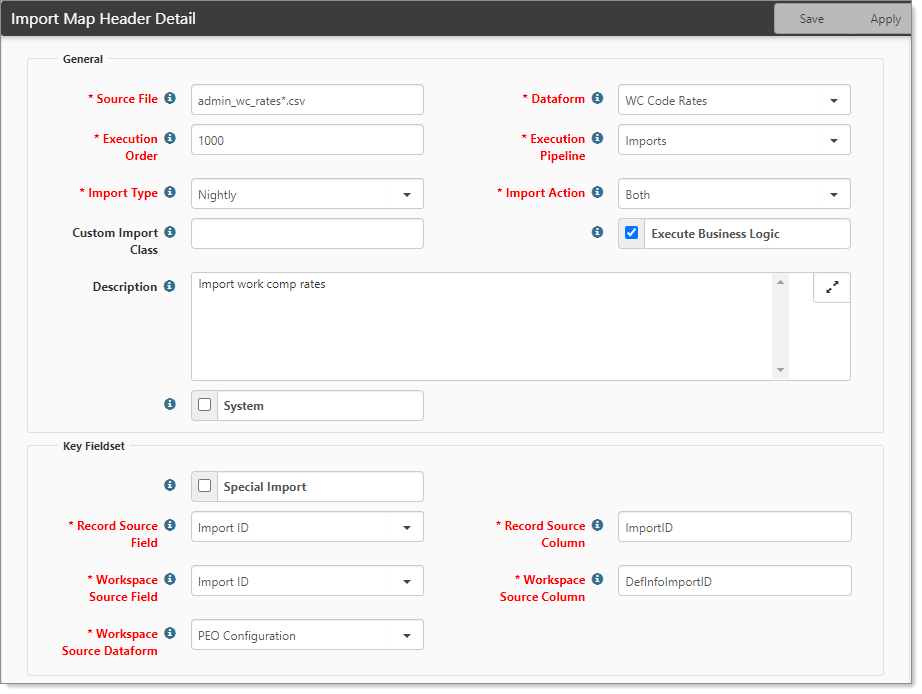Expand Workspace Source Dataform dropdown PEO Configuration
Screen dimensions: 922x694
(x=307, y=635)
